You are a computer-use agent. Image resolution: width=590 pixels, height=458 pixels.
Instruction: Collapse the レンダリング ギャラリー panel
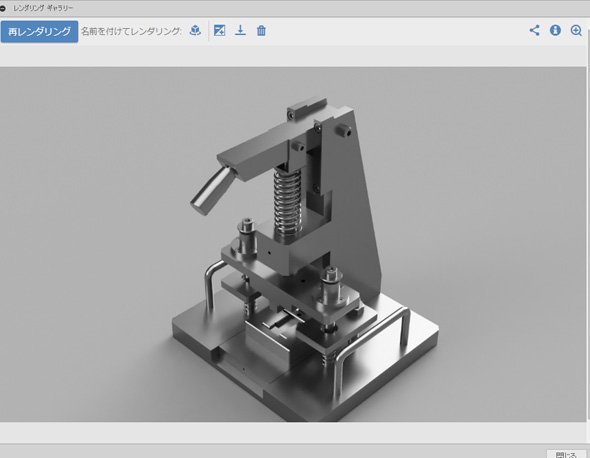pos(3,8)
